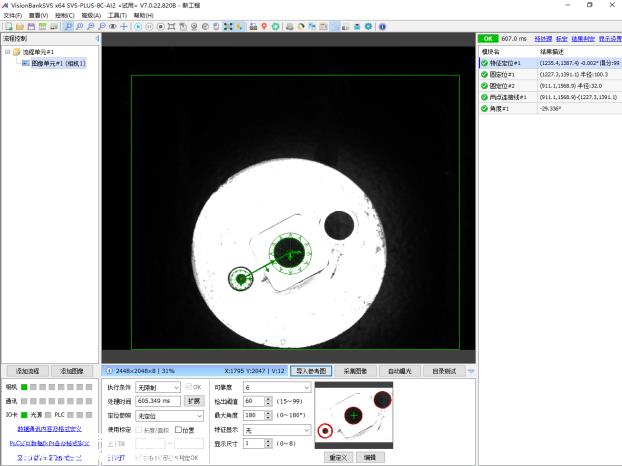
Task: Click the blue play run icon
Action: (138, 27)
